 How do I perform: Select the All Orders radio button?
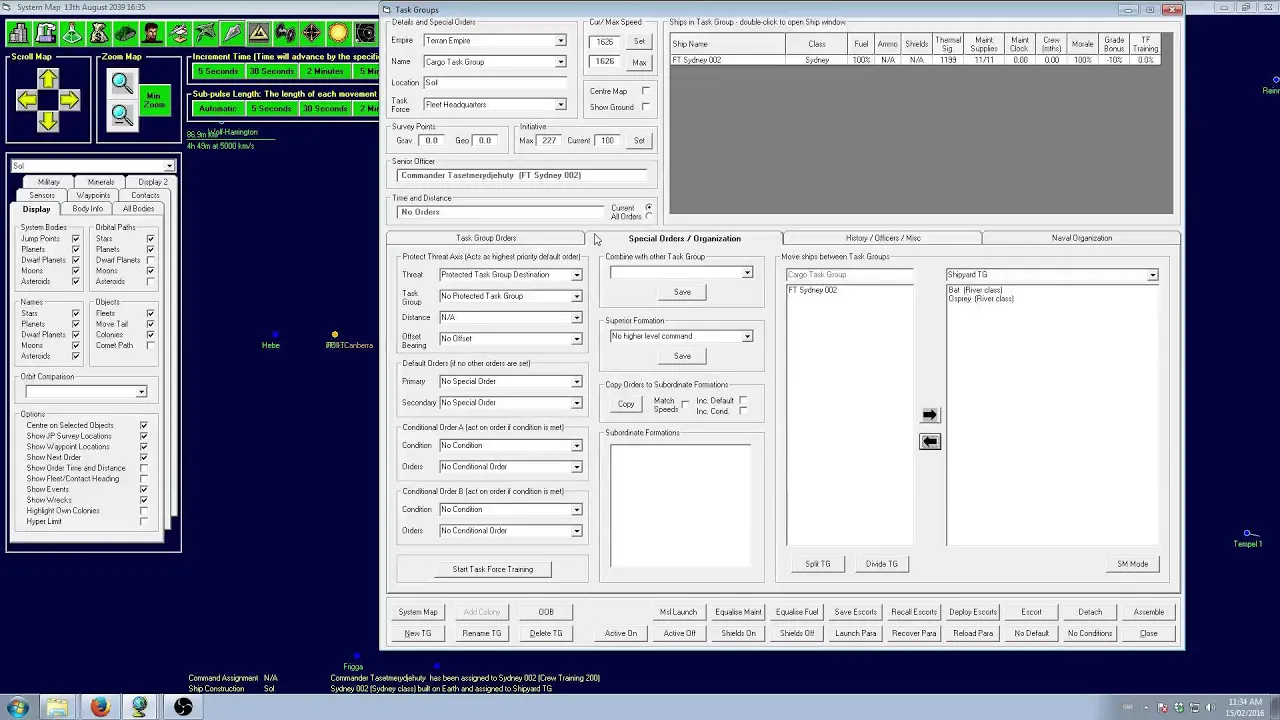pyautogui.click(x=649, y=217)
